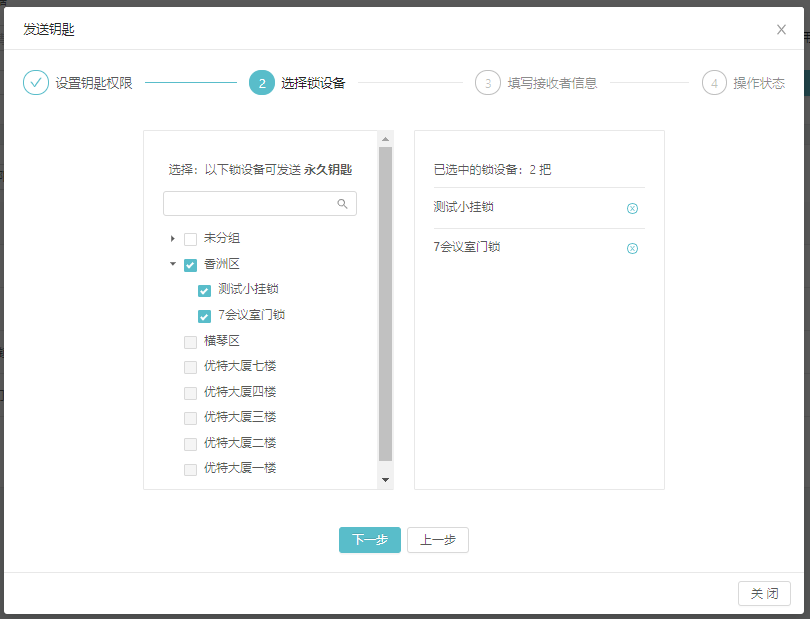Select the 优特大厦七楼 tree item
Image resolution: width=810 pixels, height=619 pixels.
pos(240,366)
